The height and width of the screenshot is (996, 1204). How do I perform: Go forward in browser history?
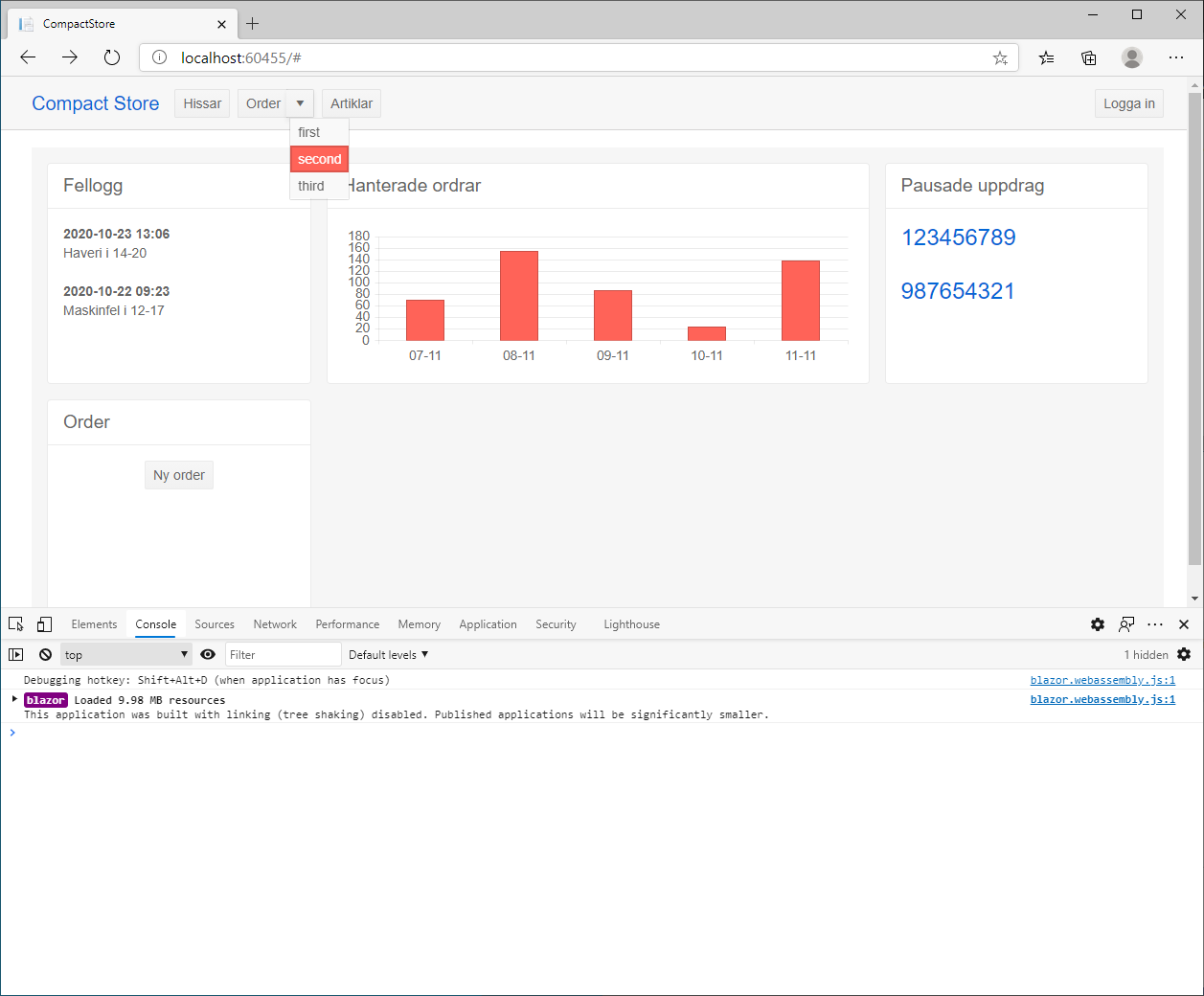point(70,57)
